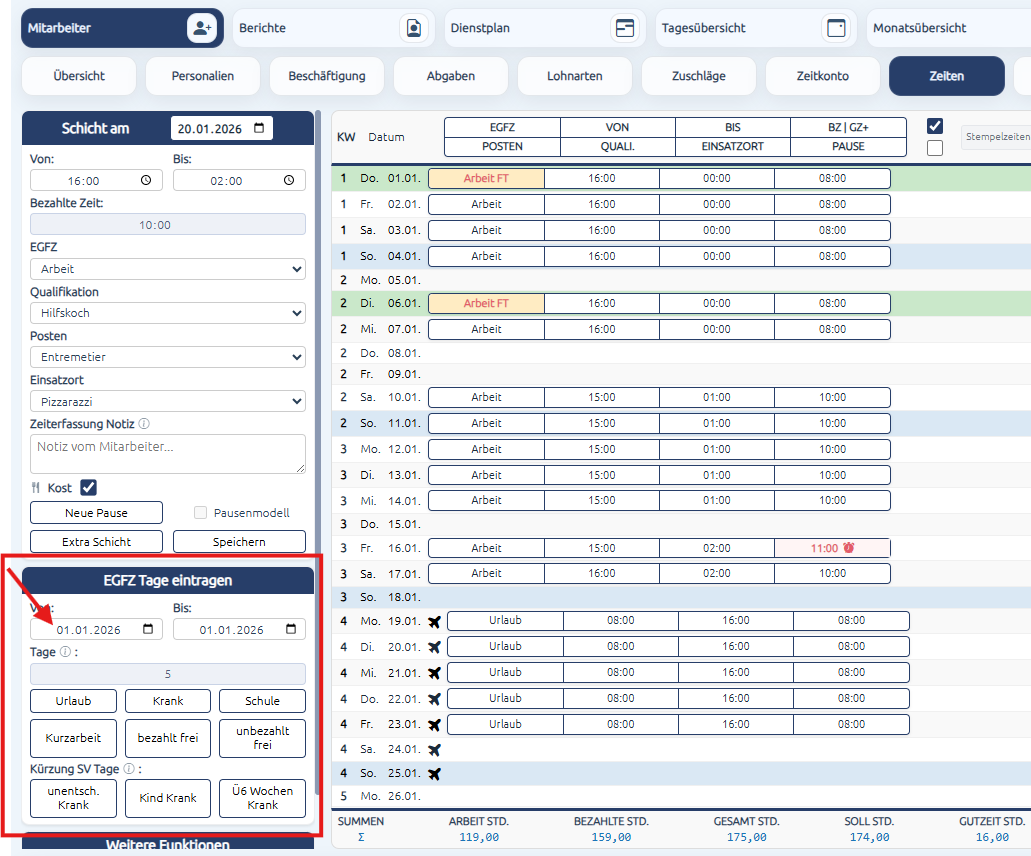Screen dimensions: 1031x856
Task: Open the Qualifikation Hilfskoch dropdown
Action: [168, 313]
